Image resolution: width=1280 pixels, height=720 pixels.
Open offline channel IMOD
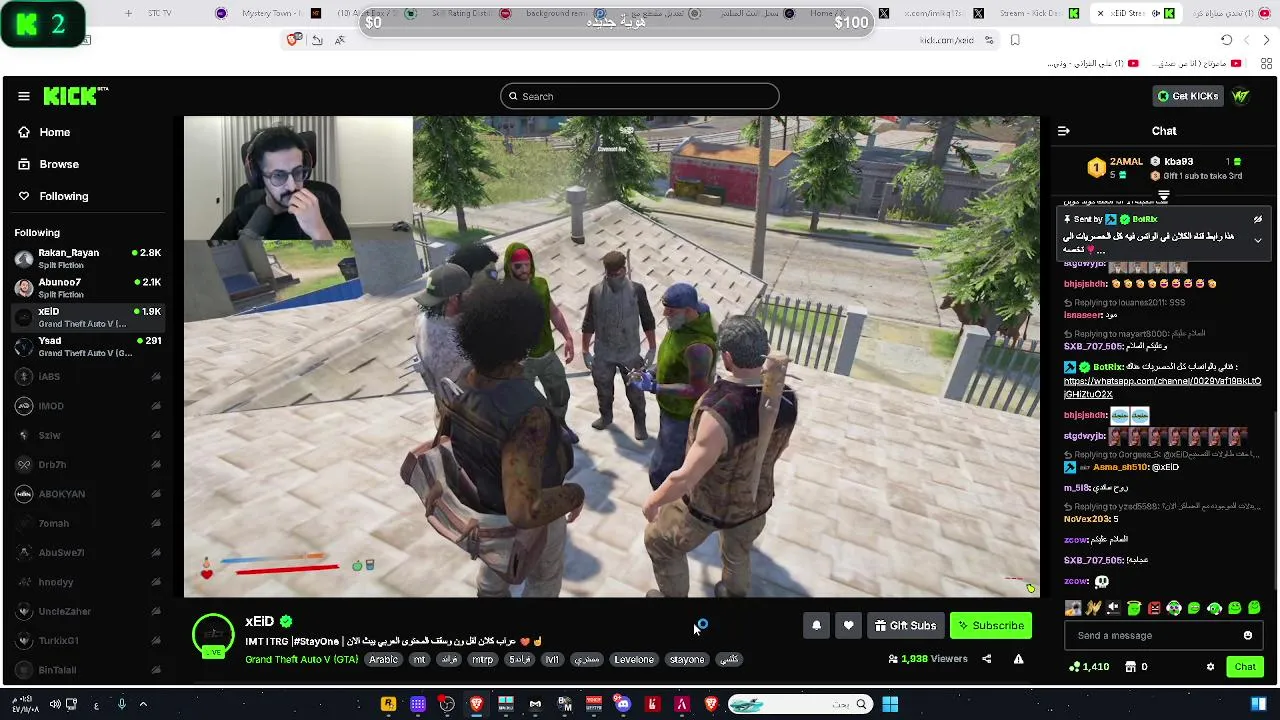click(x=88, y=406)
